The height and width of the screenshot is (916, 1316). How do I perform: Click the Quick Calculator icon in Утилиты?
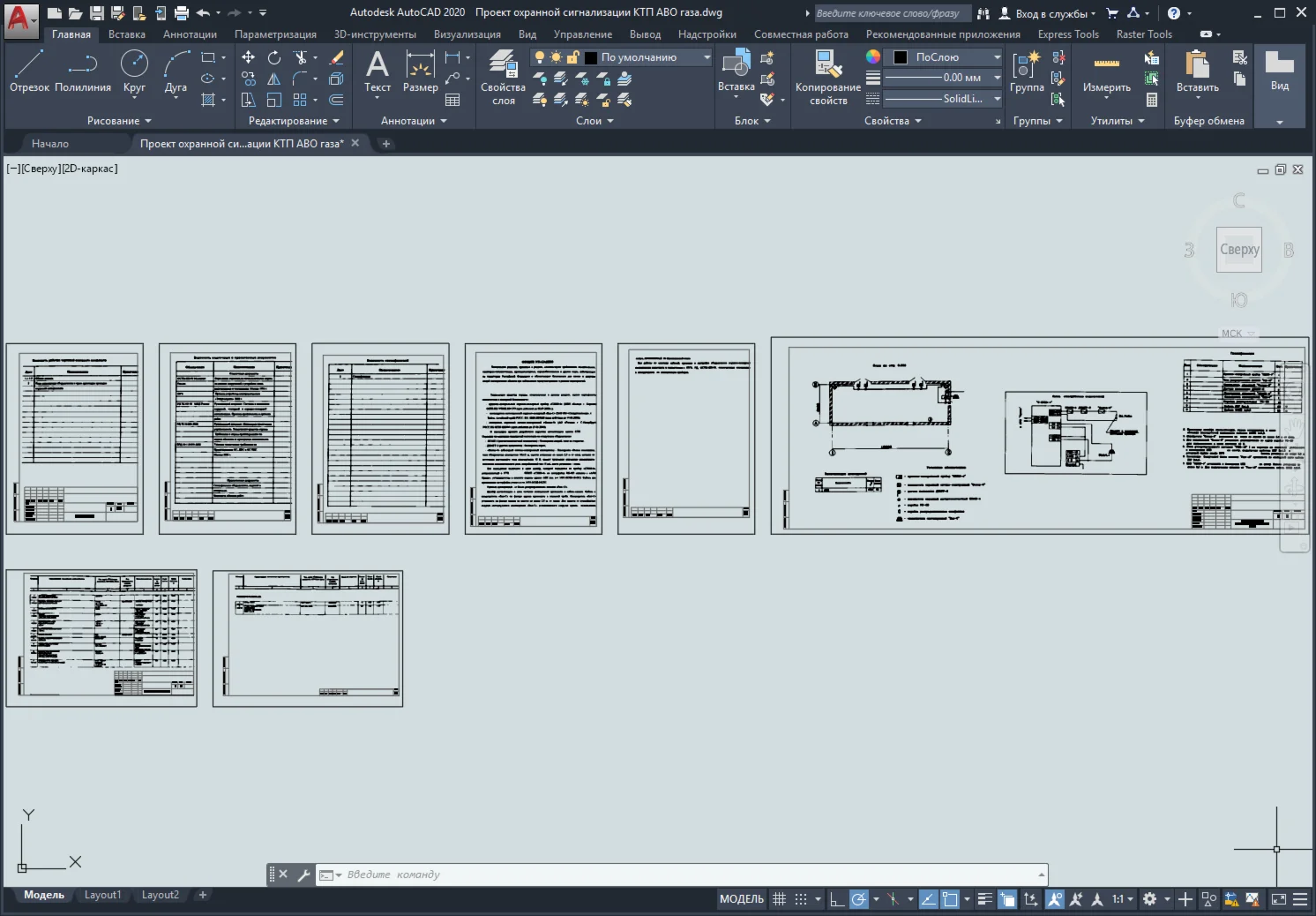pos(1152,100)
